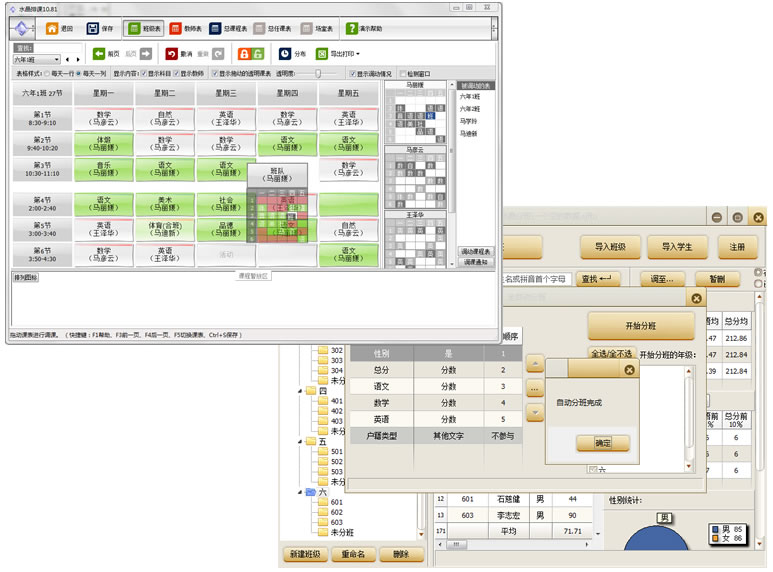Toggle 显示教师 checkbox
This screenshot has width=773, height=572.
click(x=178, y=74)
